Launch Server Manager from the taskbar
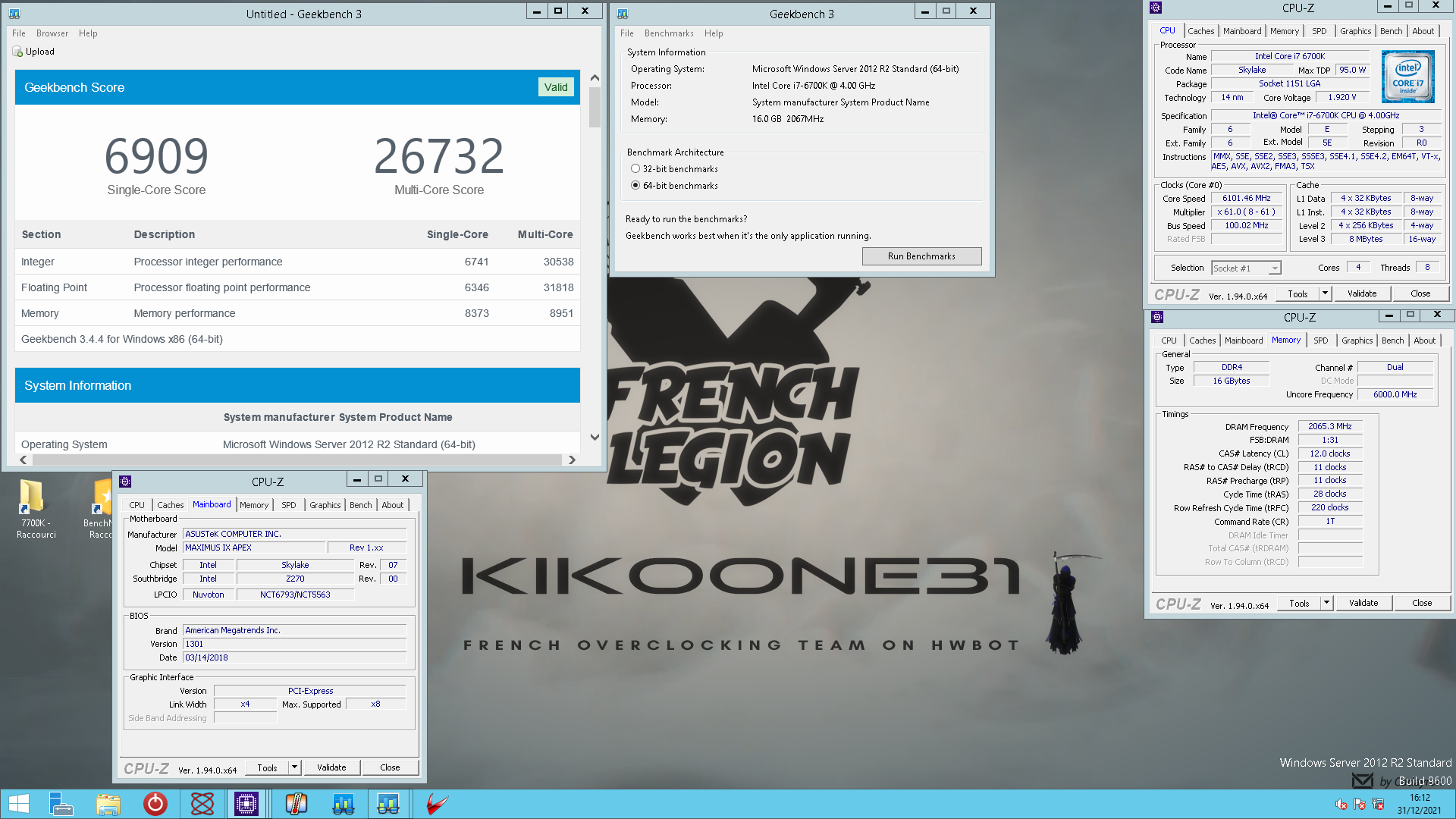1456x819 pixels. (61, 804)
